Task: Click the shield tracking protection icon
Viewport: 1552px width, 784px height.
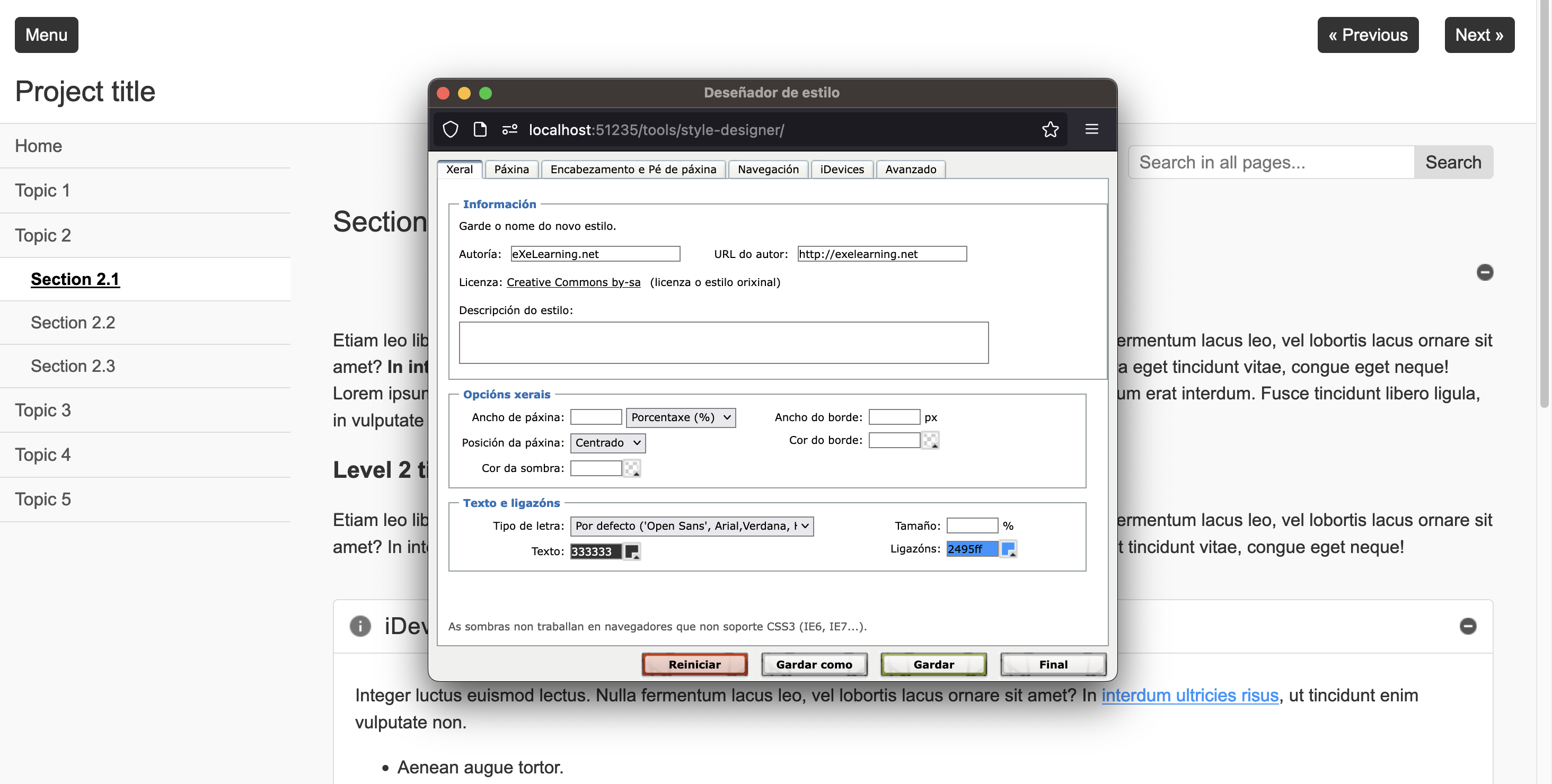Action: 451,129
